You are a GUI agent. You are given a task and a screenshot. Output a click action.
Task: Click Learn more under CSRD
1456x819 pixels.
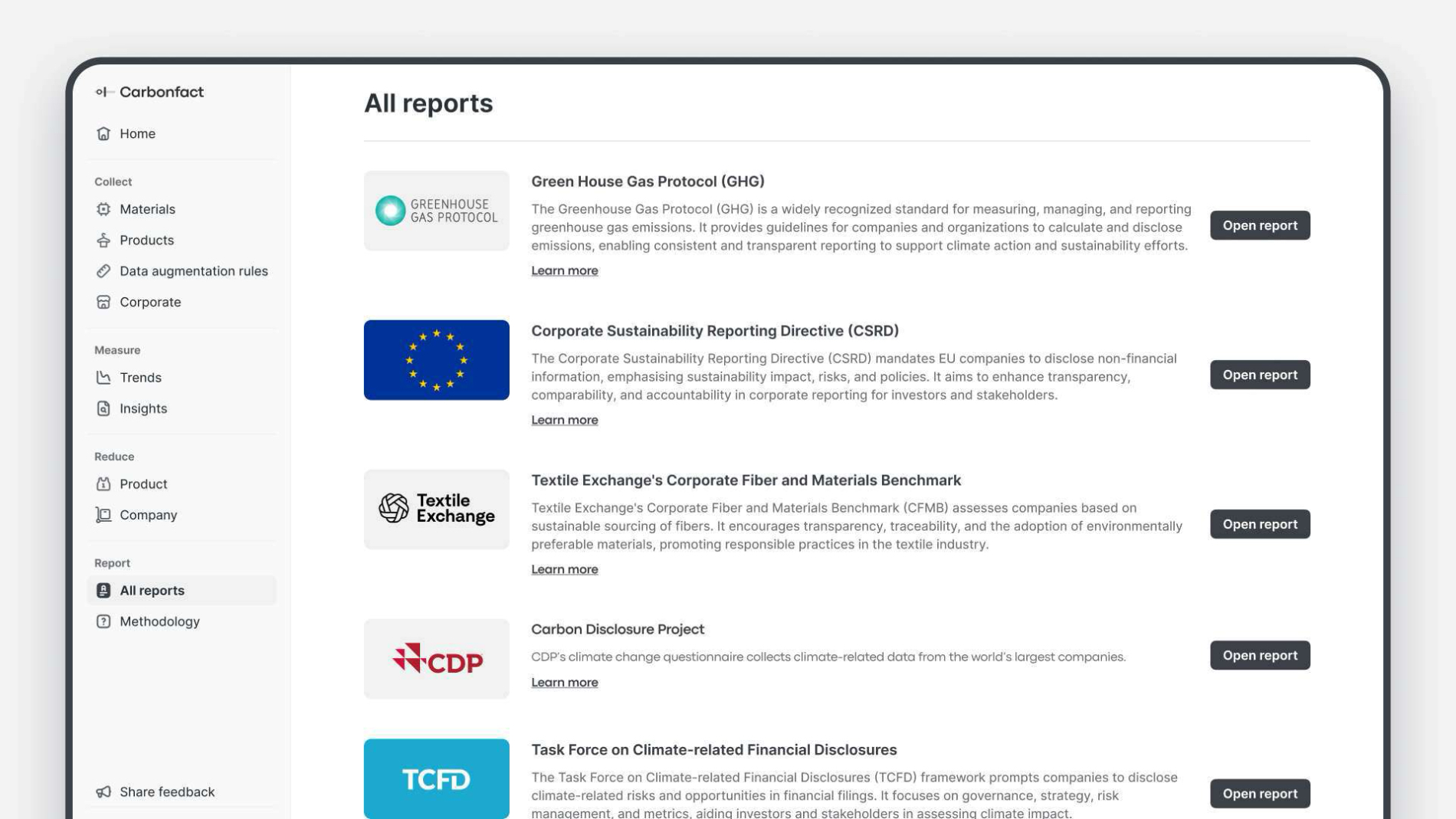[565, 420]
